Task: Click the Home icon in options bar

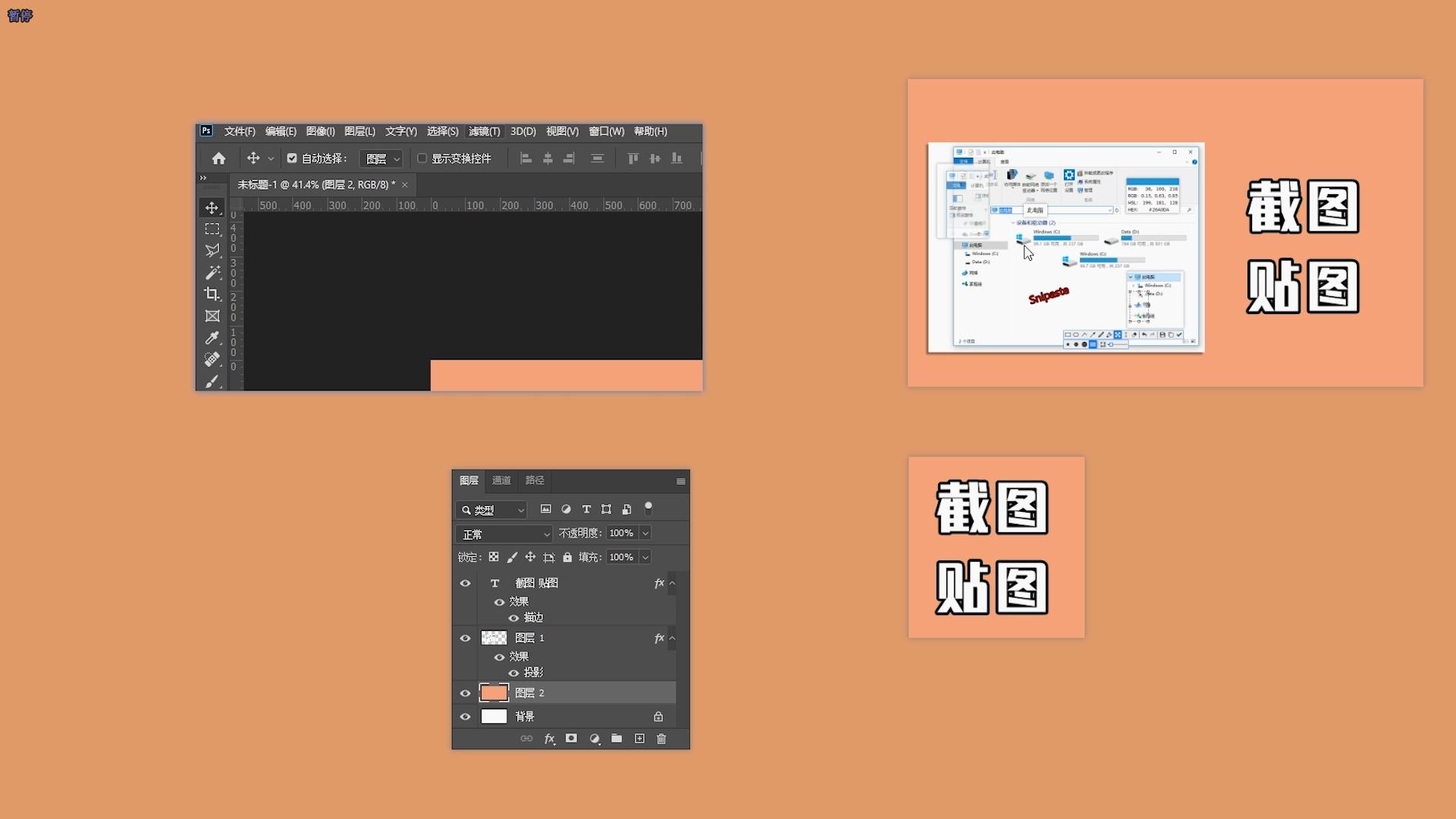Action: [218, 158]
